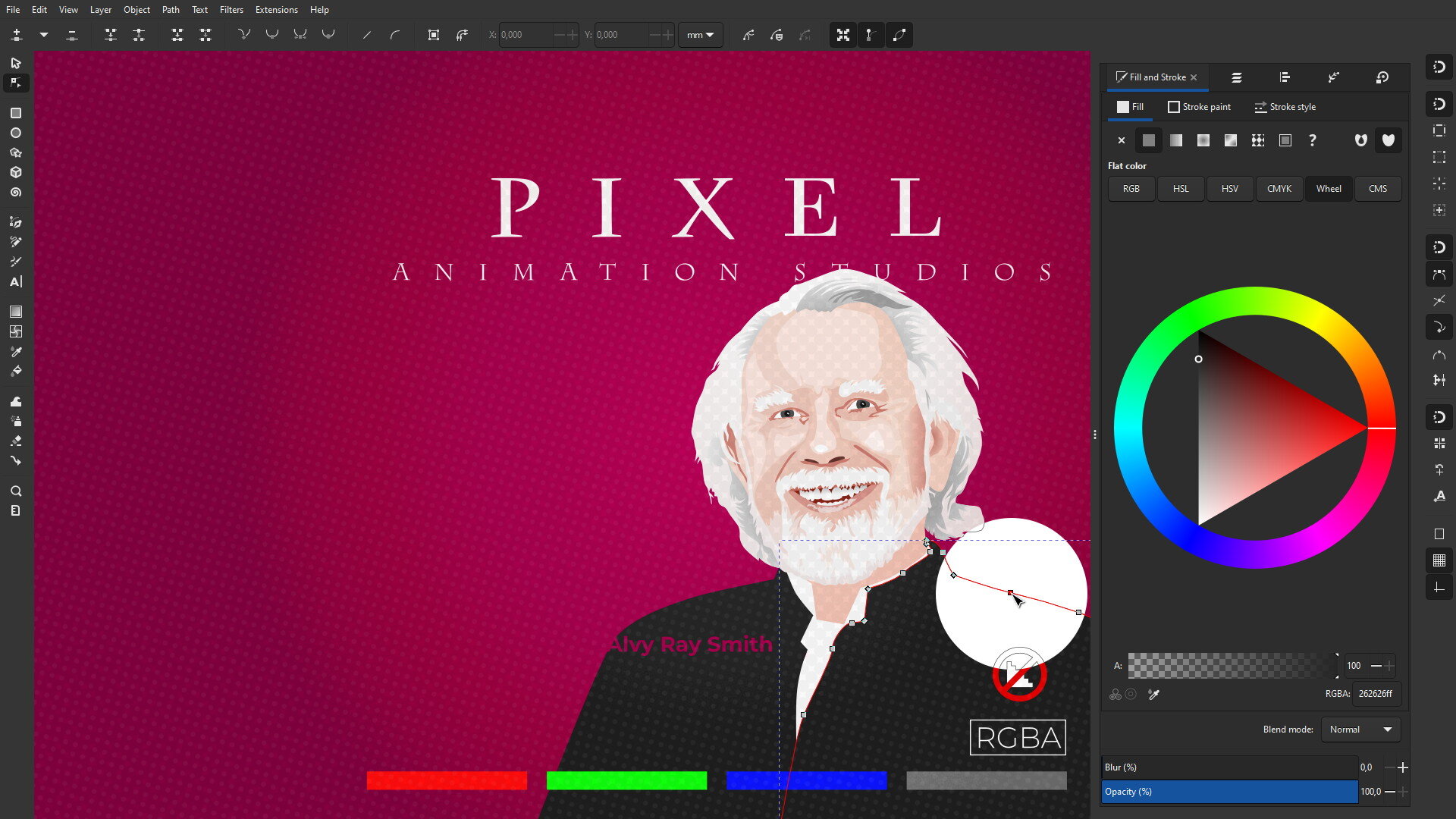Open the File menu
Viewport: 1456px width, 819px height.
pos(13,10)
